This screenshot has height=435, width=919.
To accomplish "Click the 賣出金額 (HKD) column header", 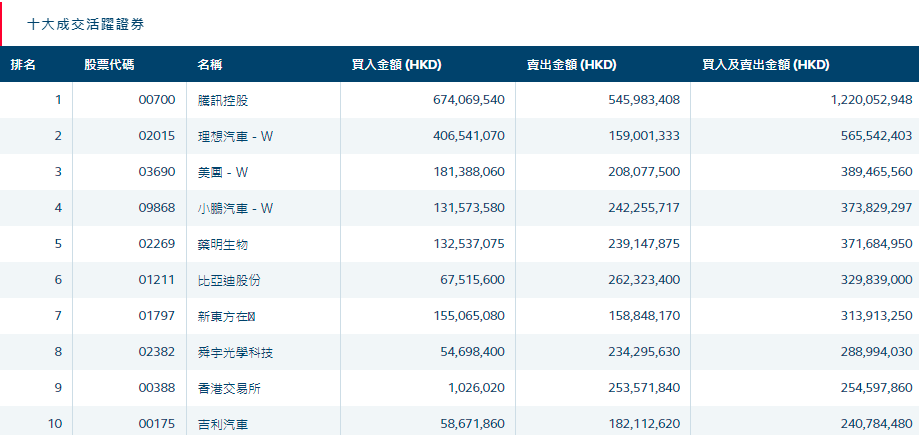I will tap(571, 65).
